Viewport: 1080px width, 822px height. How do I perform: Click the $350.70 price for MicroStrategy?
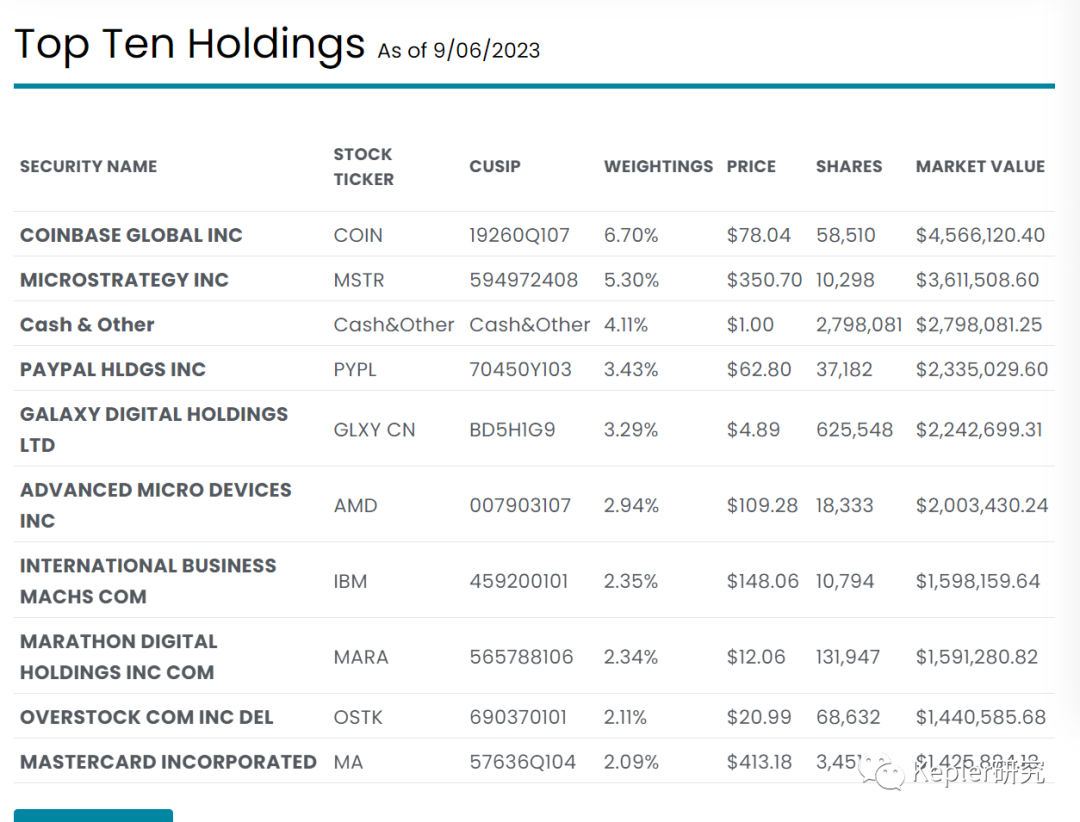(765, 280)
